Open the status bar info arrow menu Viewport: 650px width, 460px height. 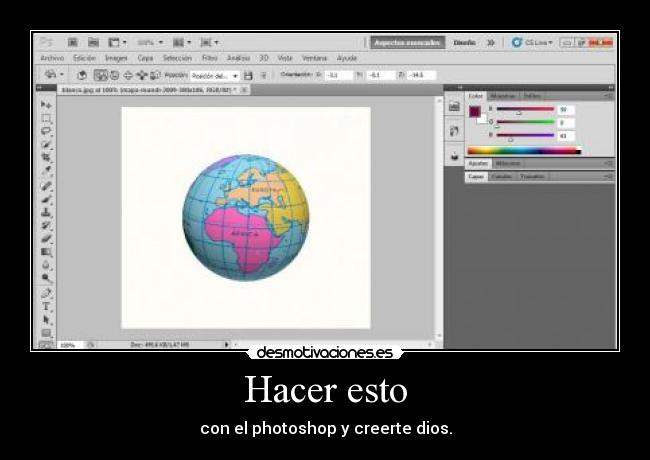[x=226, y=344]
